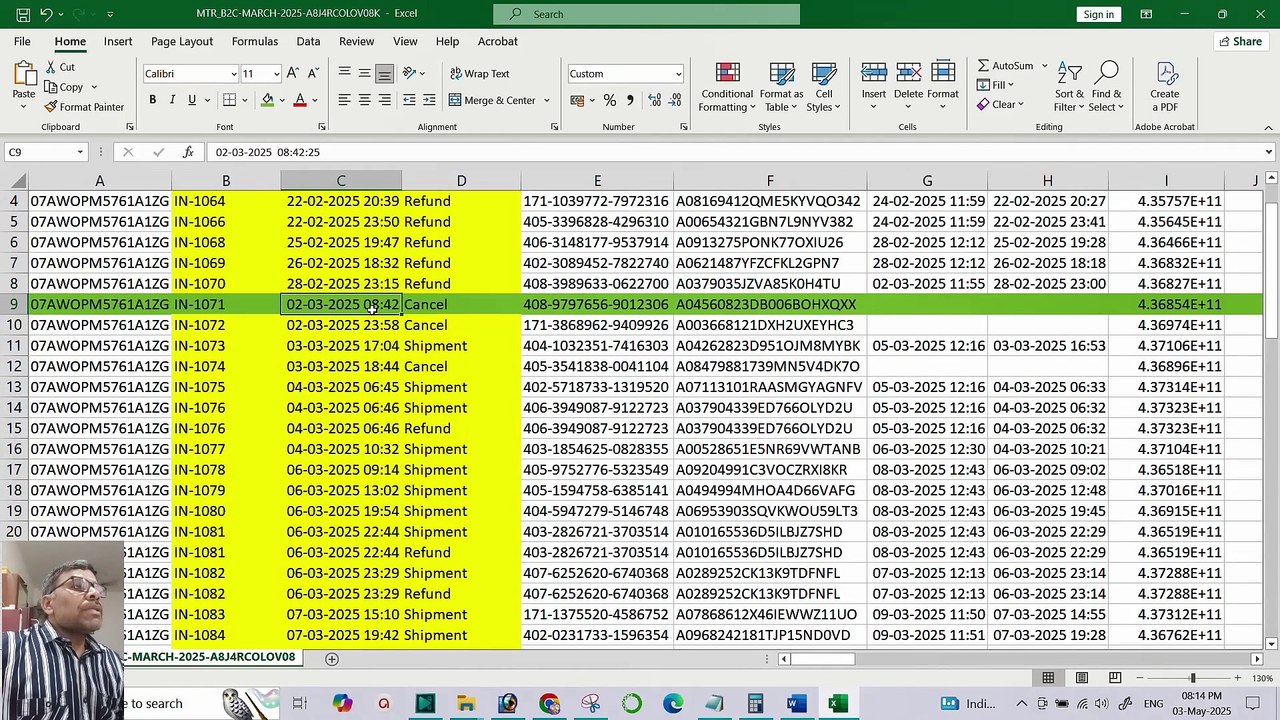Select column F header
1280x720 pixels.
pyautogui.click(x=770, y=180)
